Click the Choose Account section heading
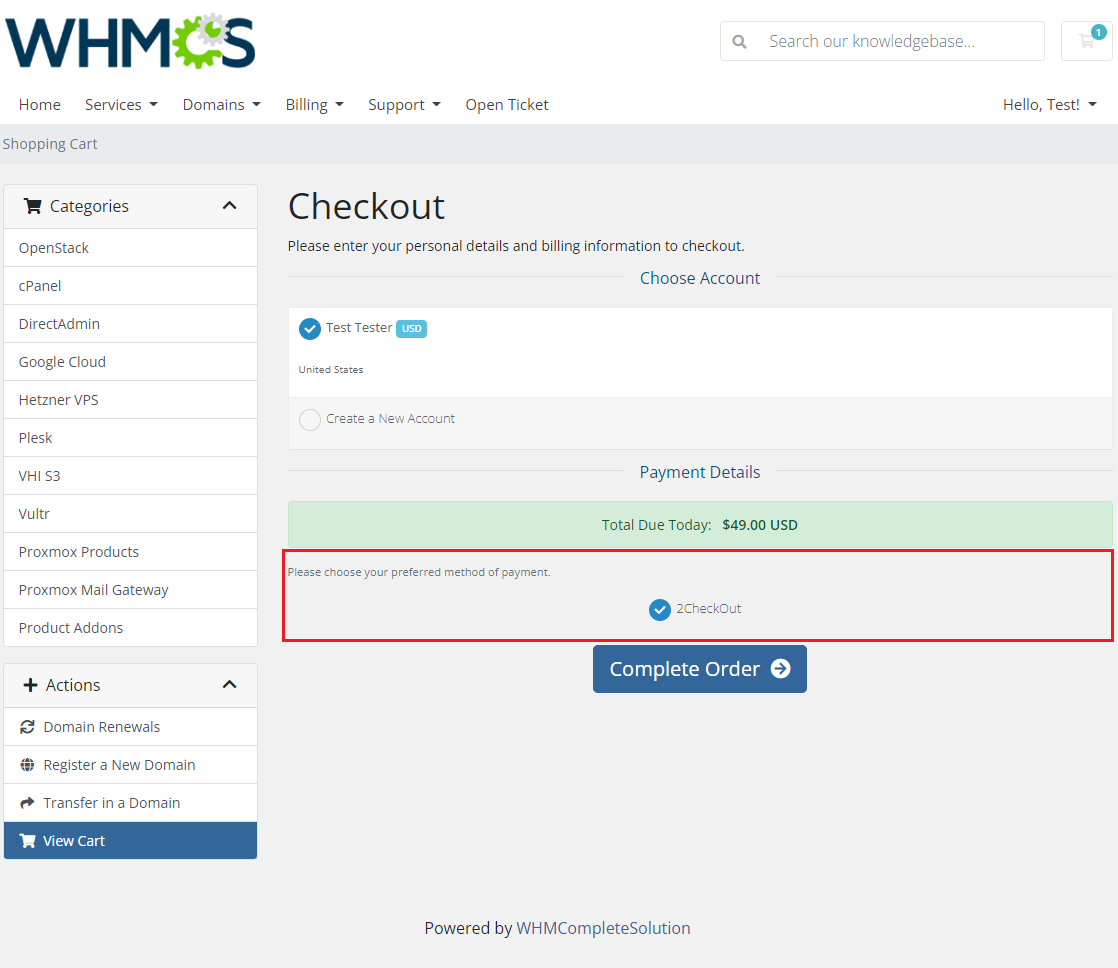1118x968 pixels. [x=699, y=278]
